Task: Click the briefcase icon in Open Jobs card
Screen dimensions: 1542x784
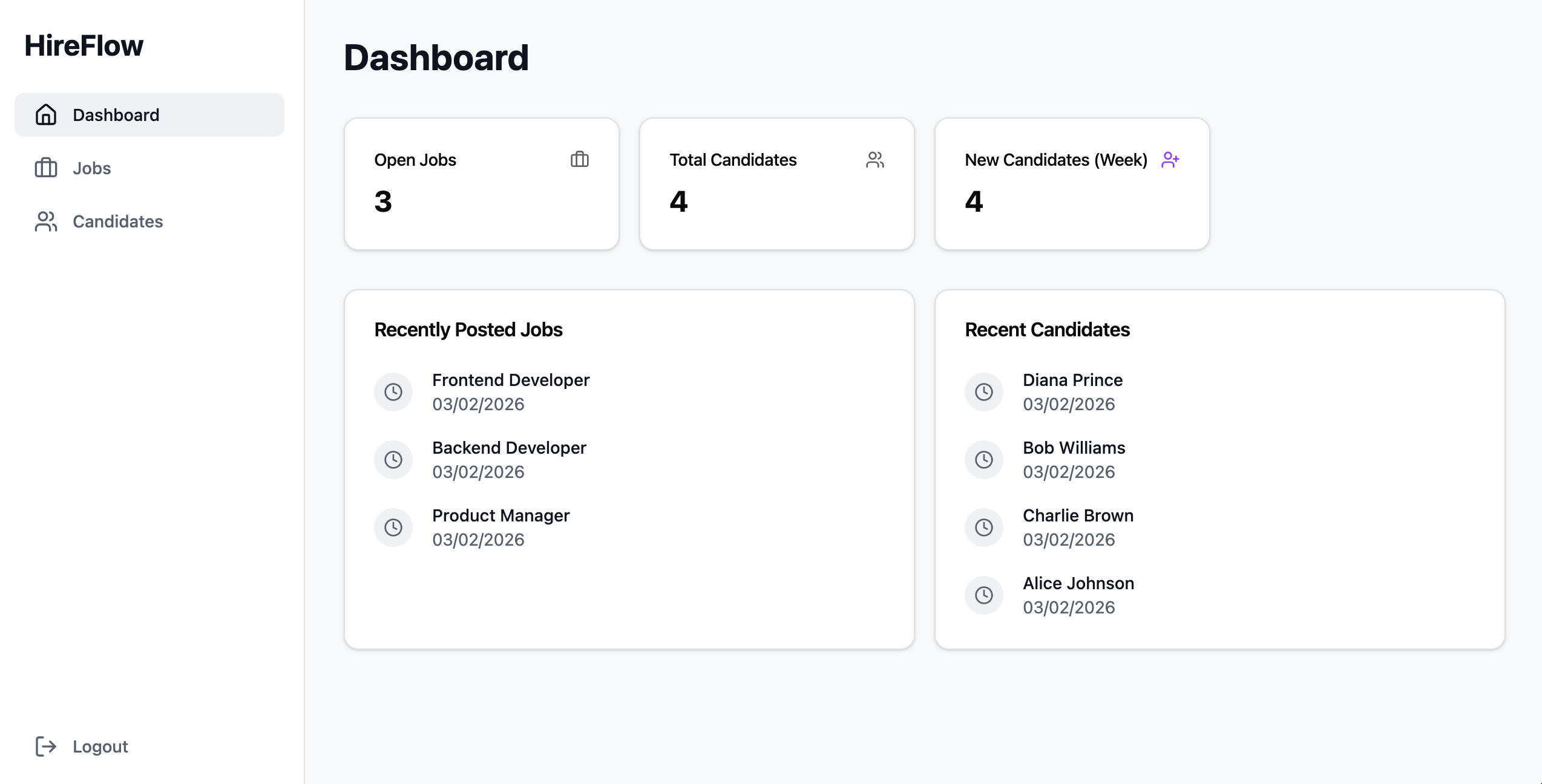Action: point(580,159)
